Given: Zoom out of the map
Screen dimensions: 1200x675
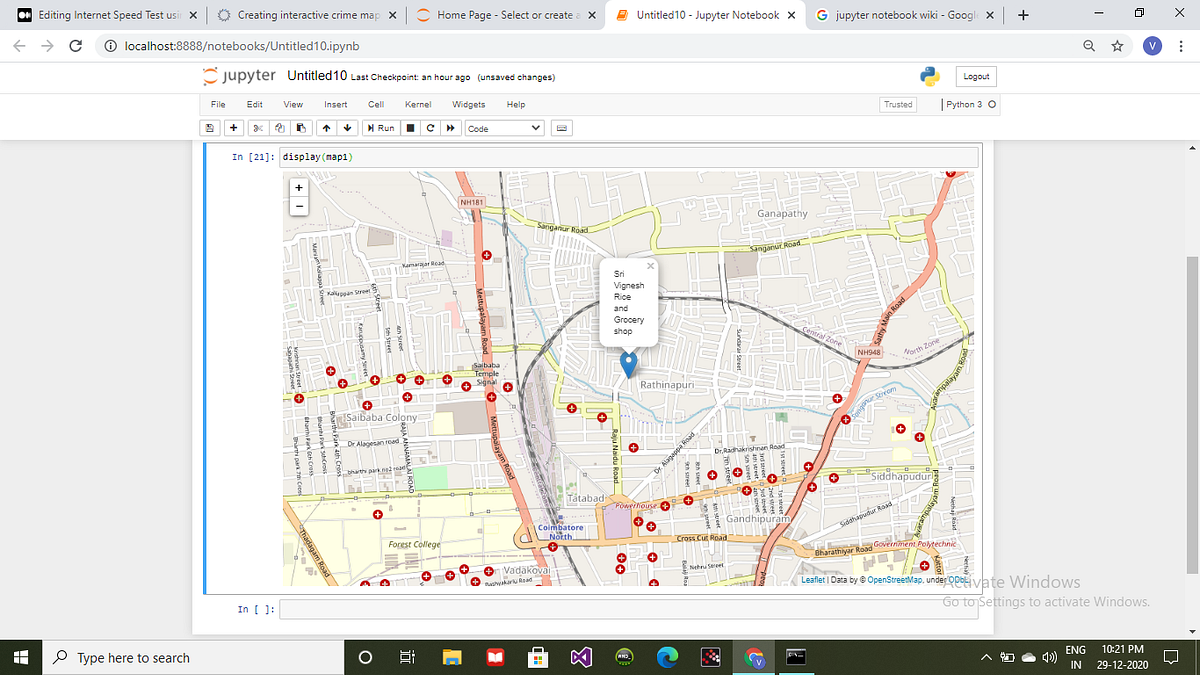Looking at the screenshot, I should click(298, 206).
